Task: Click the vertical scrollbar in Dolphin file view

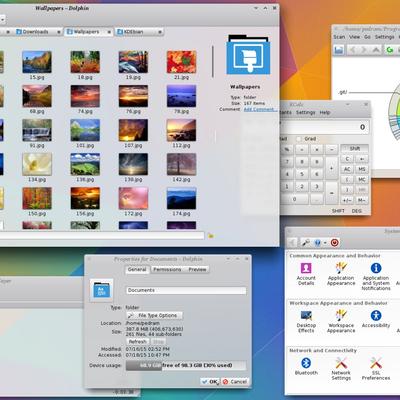Action: 213,62
